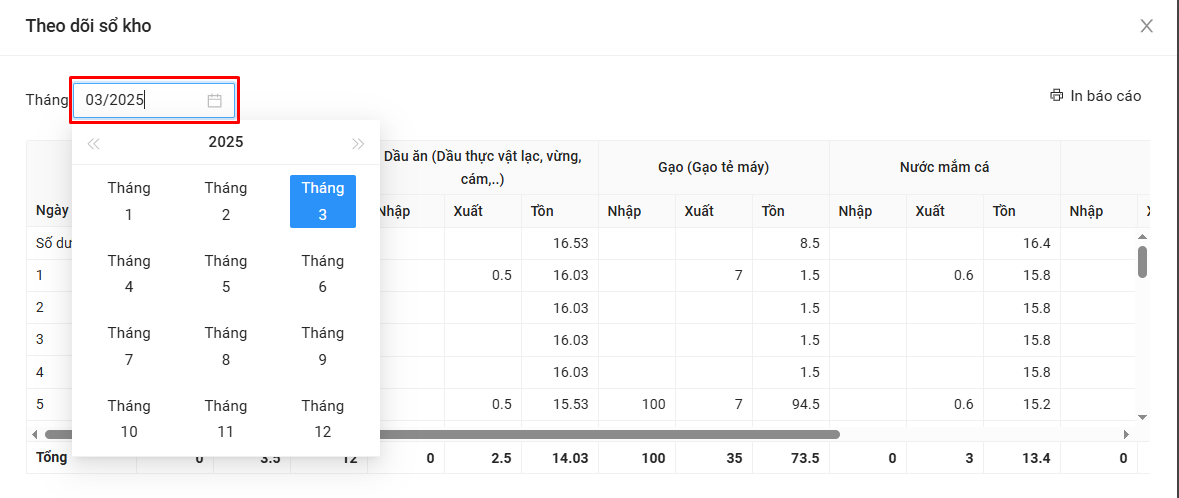
Task: Click the printer icon for report
Action: [1057, 96]
